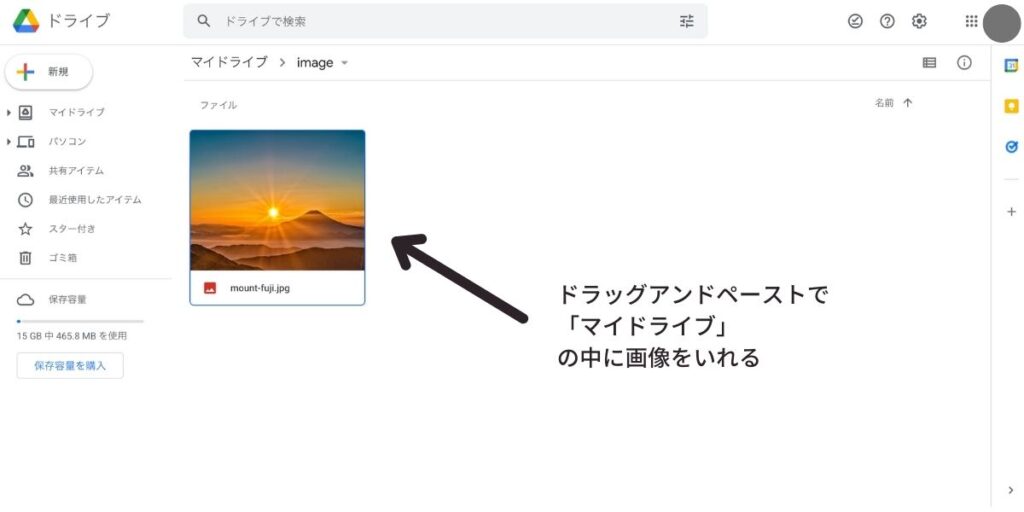Open Google Calendar side panel
1024x512 pixels.
(1011, 65)
